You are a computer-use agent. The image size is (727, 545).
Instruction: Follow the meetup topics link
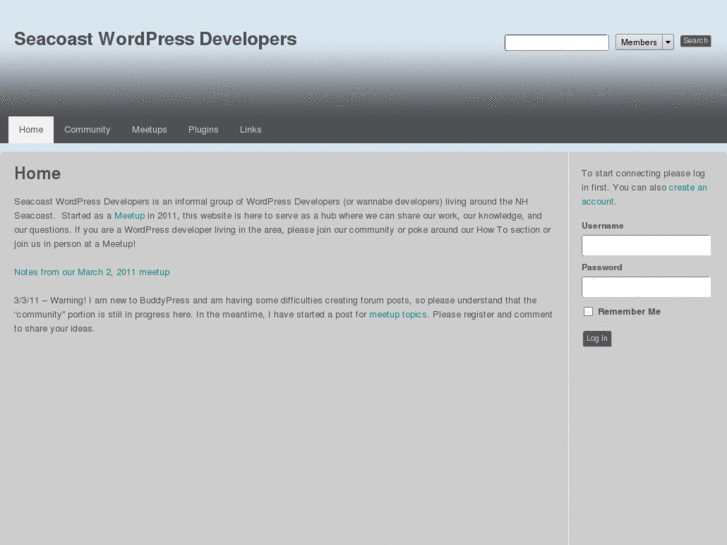(x=398, y=314)
